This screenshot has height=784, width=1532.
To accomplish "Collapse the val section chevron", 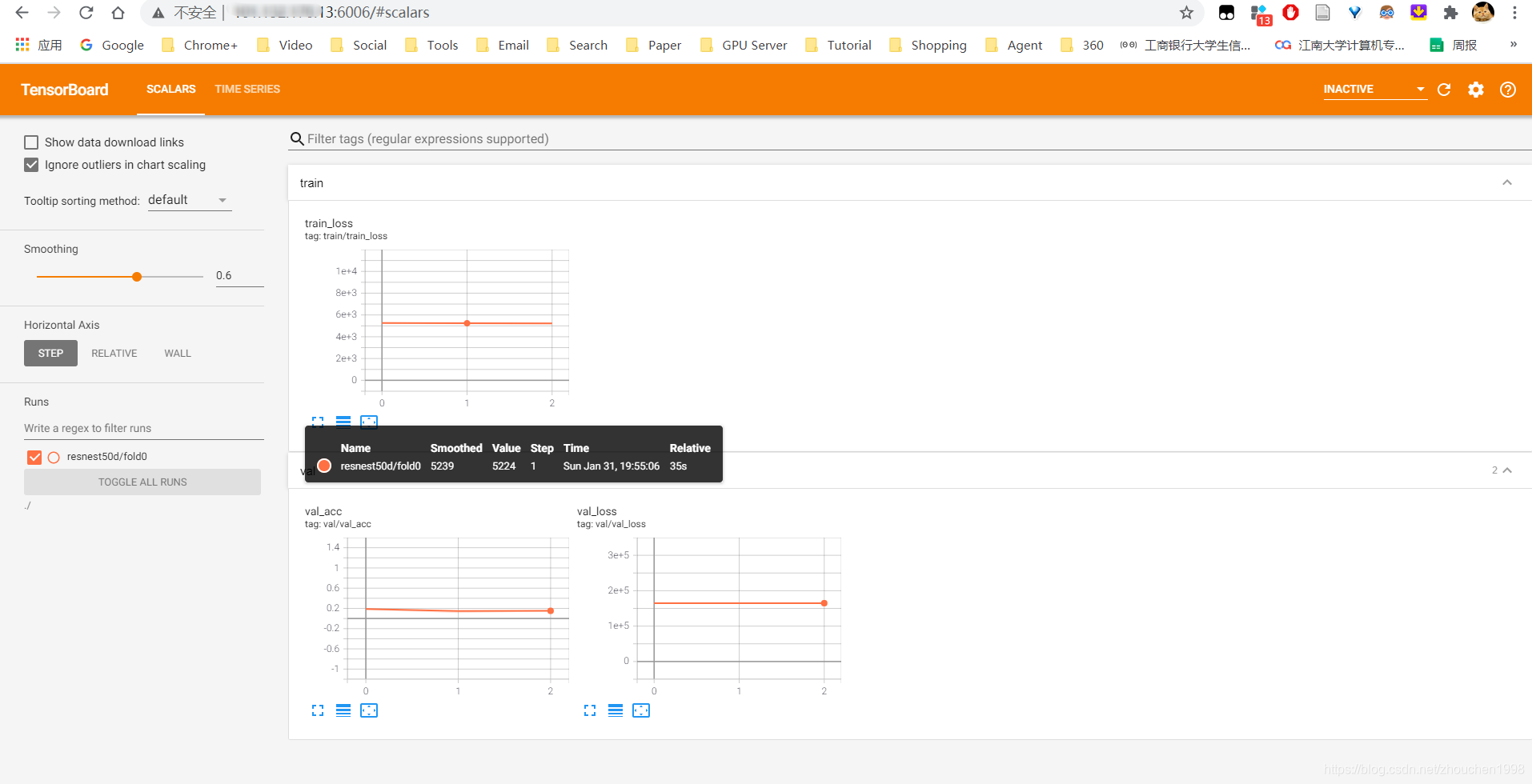I will coord(1507,470).
